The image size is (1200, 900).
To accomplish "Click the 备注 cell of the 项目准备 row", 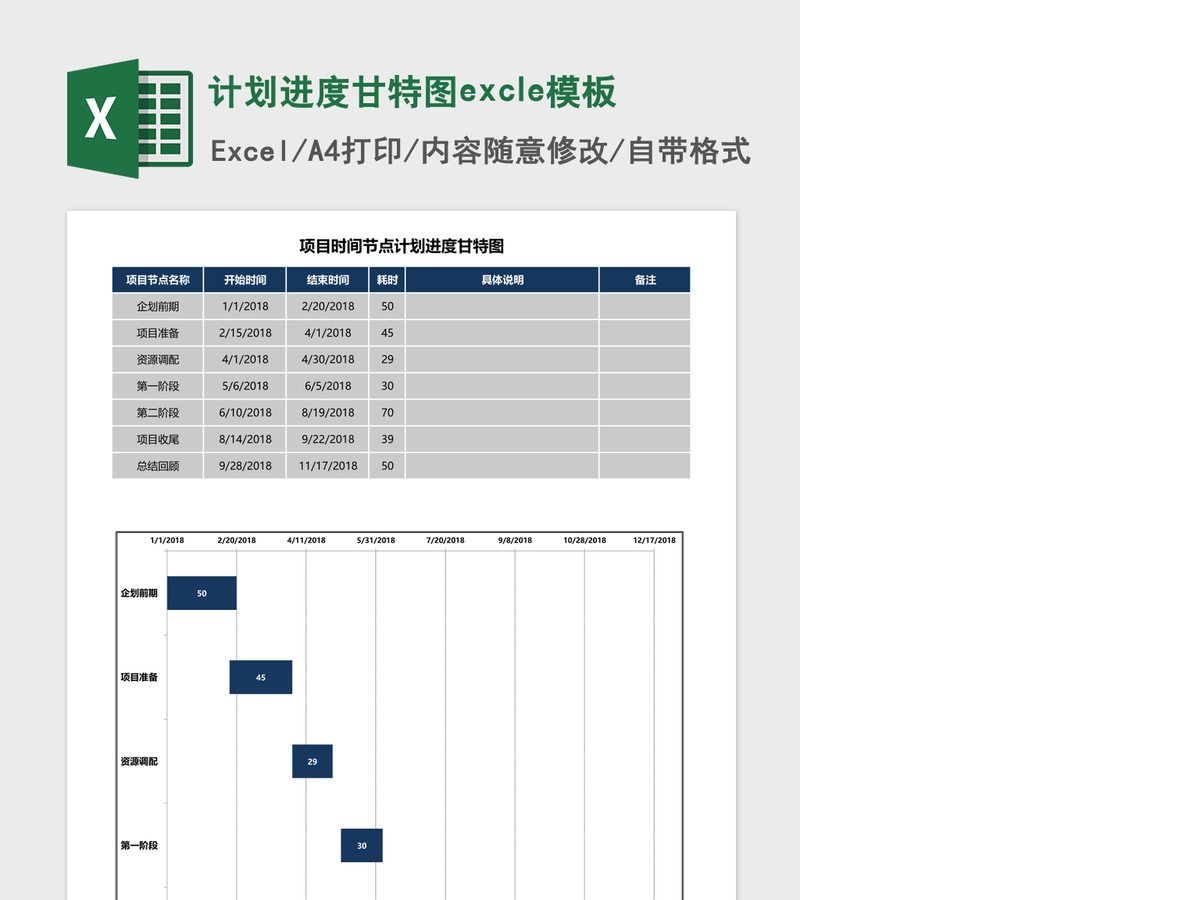I will pos(645,333).
